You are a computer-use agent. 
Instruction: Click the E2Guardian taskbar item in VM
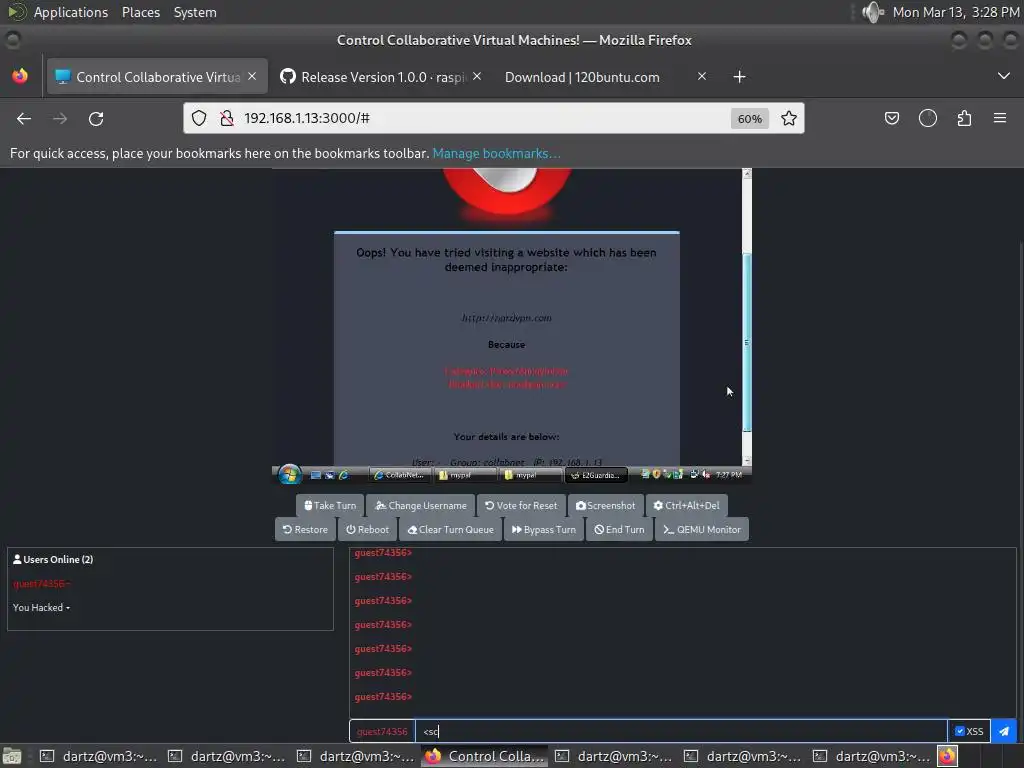pos(596,475)
